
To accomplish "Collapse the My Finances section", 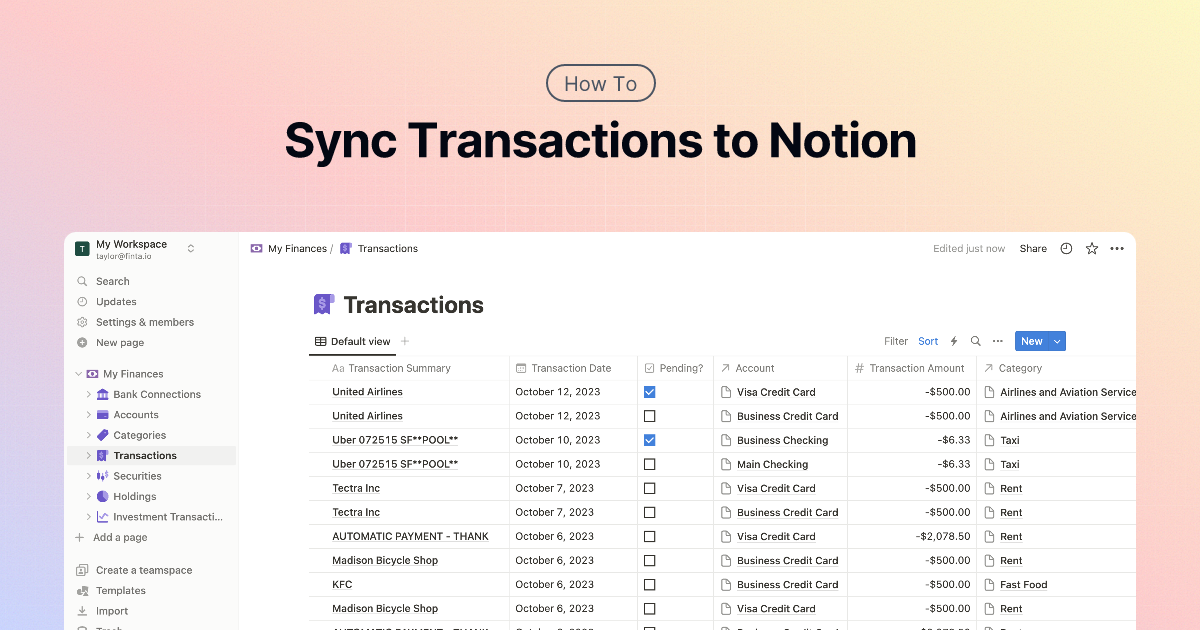I will 78,373.
